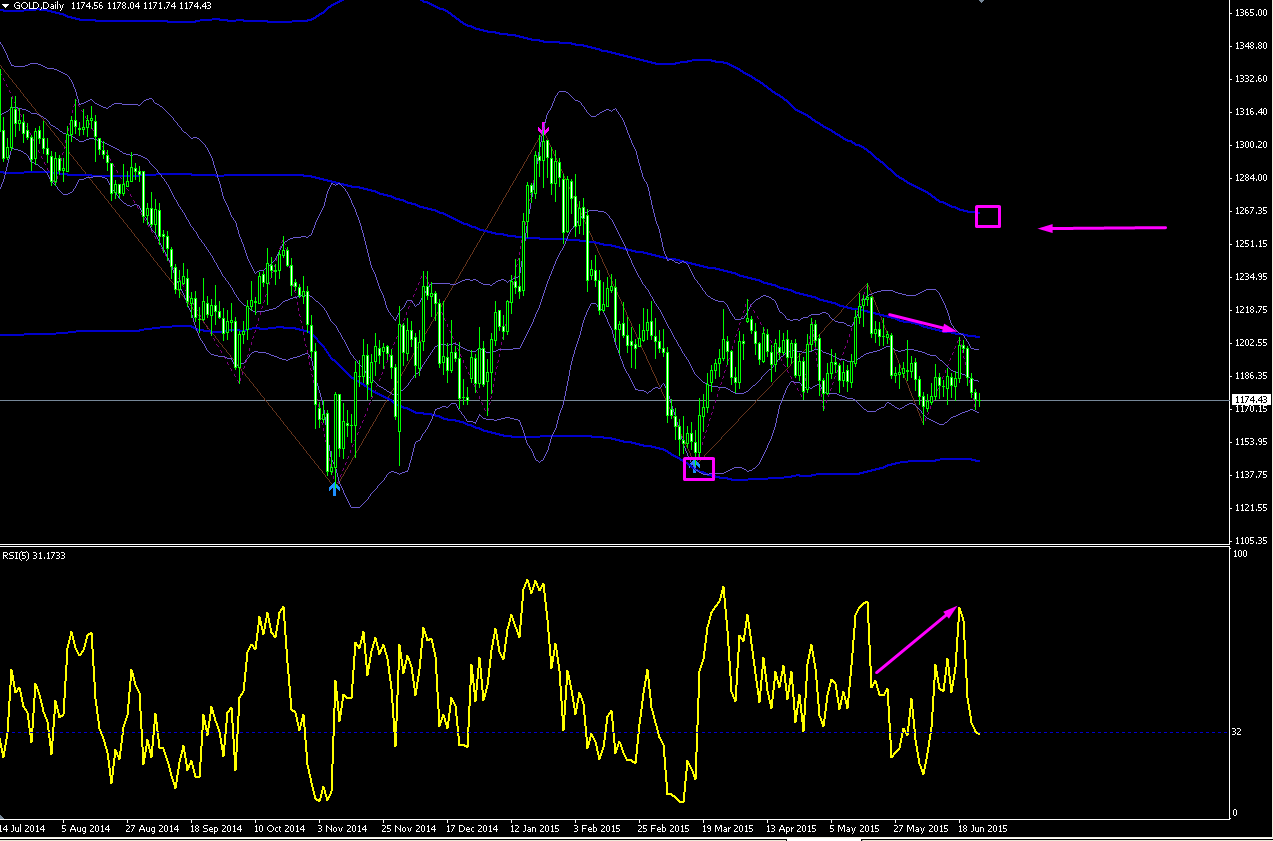
Task: Click the divider between price chart and RSI window
Action: tap(614, 545)
